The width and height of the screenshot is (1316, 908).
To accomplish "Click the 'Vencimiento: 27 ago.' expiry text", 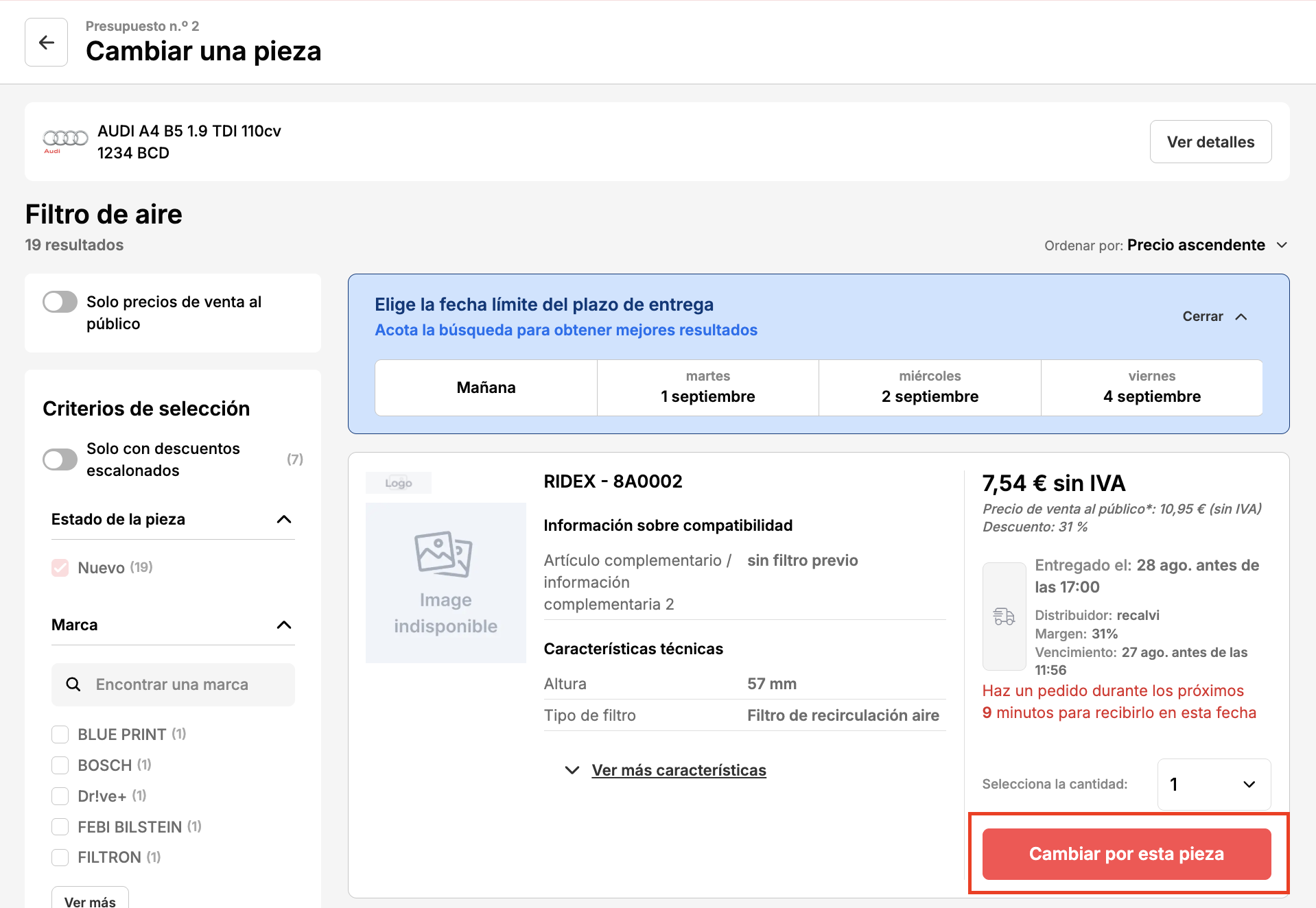I will tap(1141, 661).
